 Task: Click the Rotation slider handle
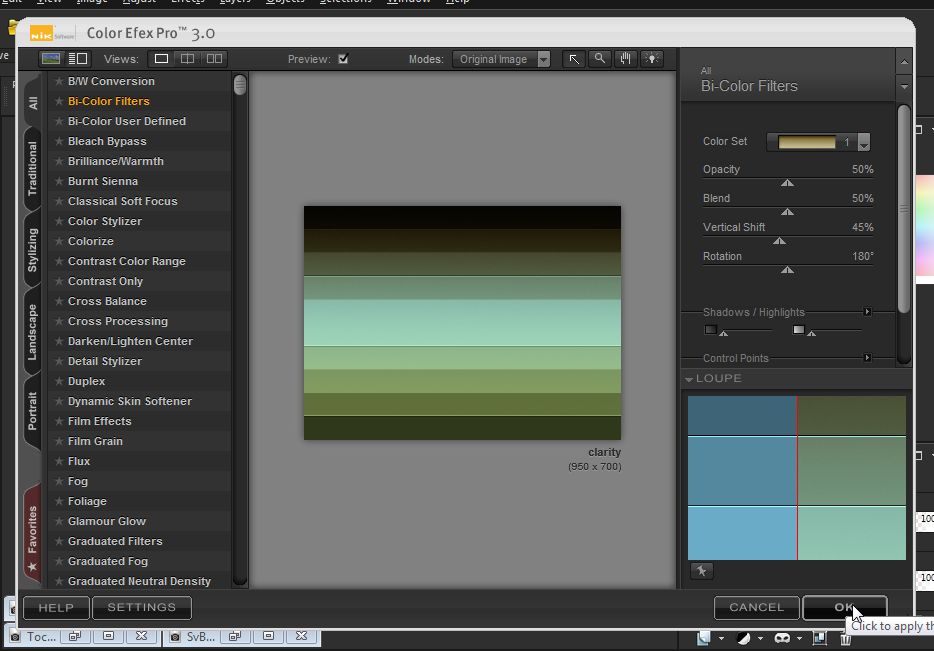tap(787, 270)
